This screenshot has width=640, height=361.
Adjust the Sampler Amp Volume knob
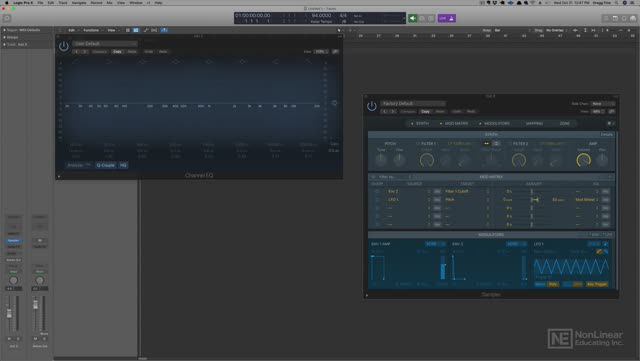(584, 160)
